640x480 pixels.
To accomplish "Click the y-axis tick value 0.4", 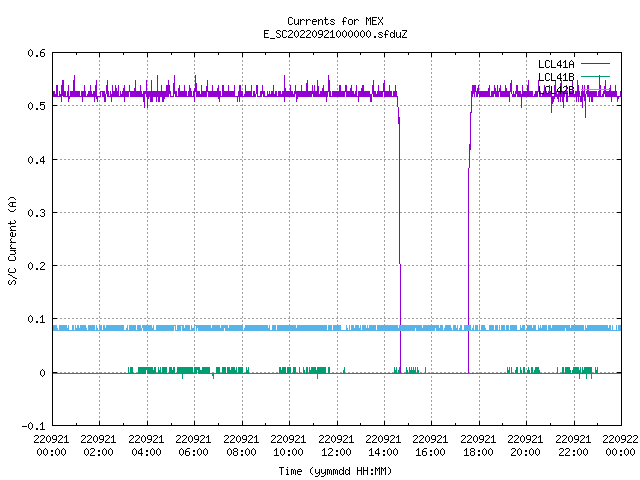I will tap(36, 160).
